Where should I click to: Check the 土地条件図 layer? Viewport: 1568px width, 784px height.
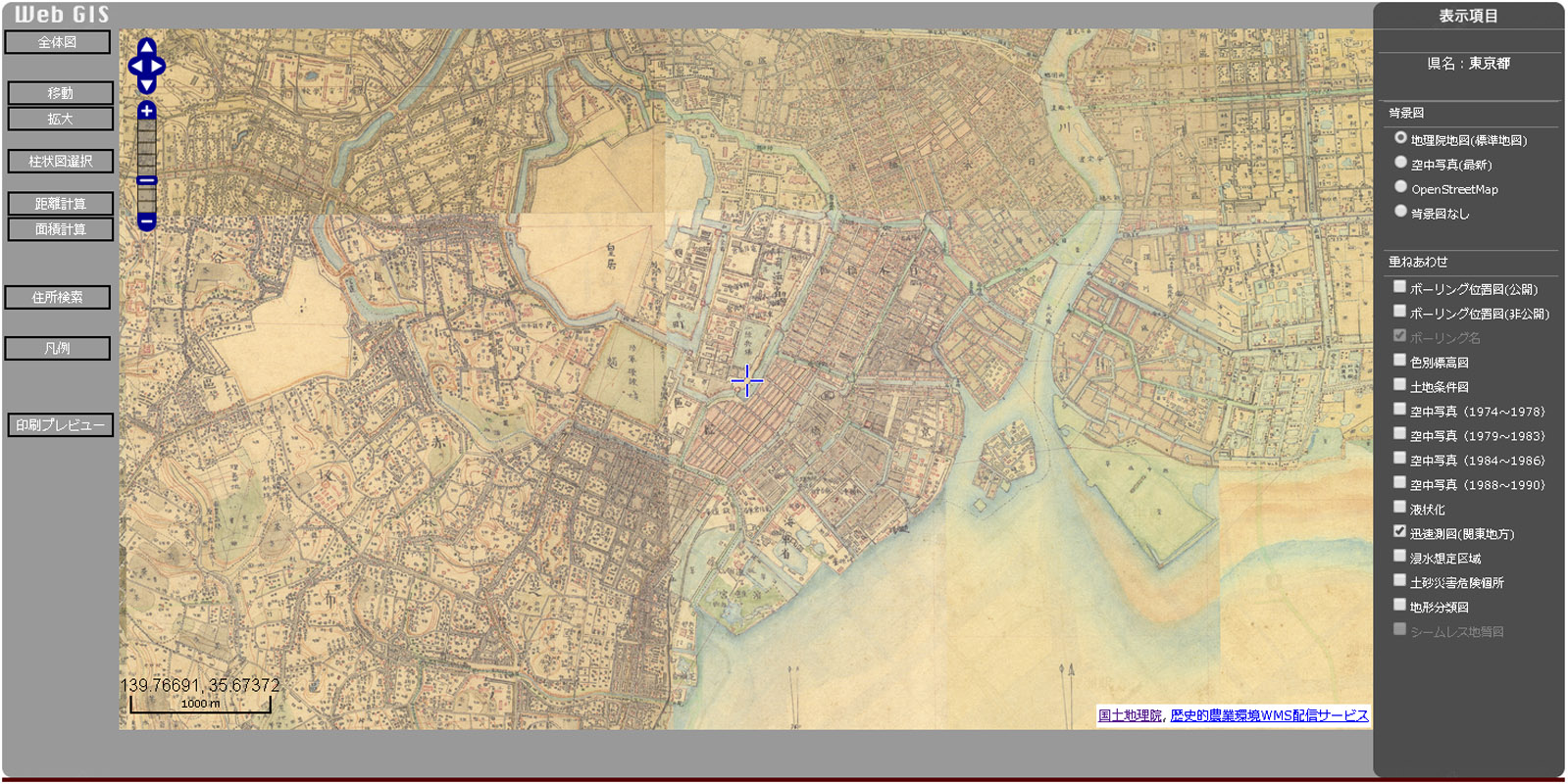[1400, 385]
